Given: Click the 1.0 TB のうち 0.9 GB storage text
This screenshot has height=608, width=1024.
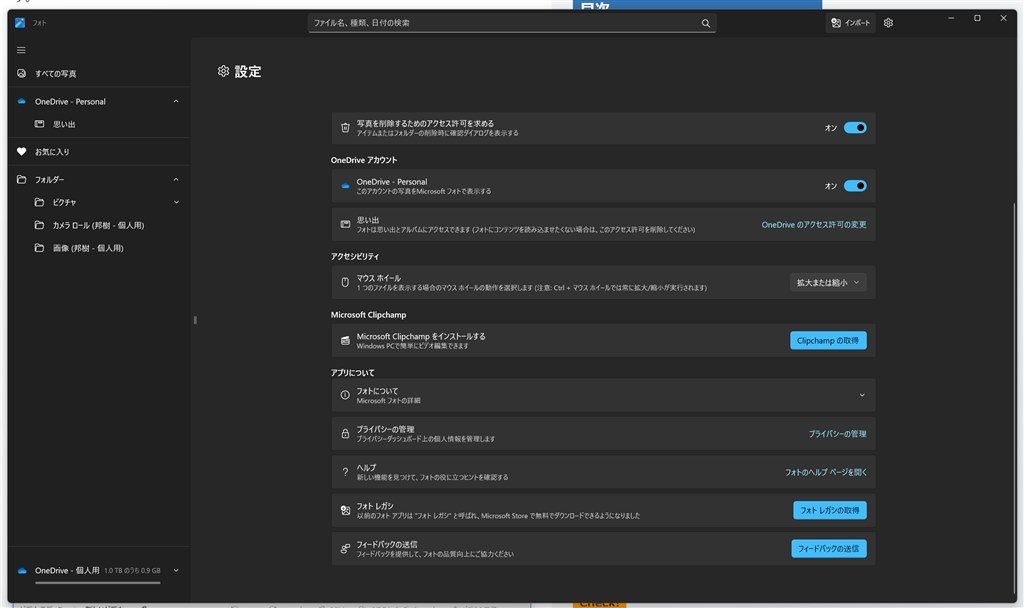Looking at the screenshot, I should pos(133,571).
